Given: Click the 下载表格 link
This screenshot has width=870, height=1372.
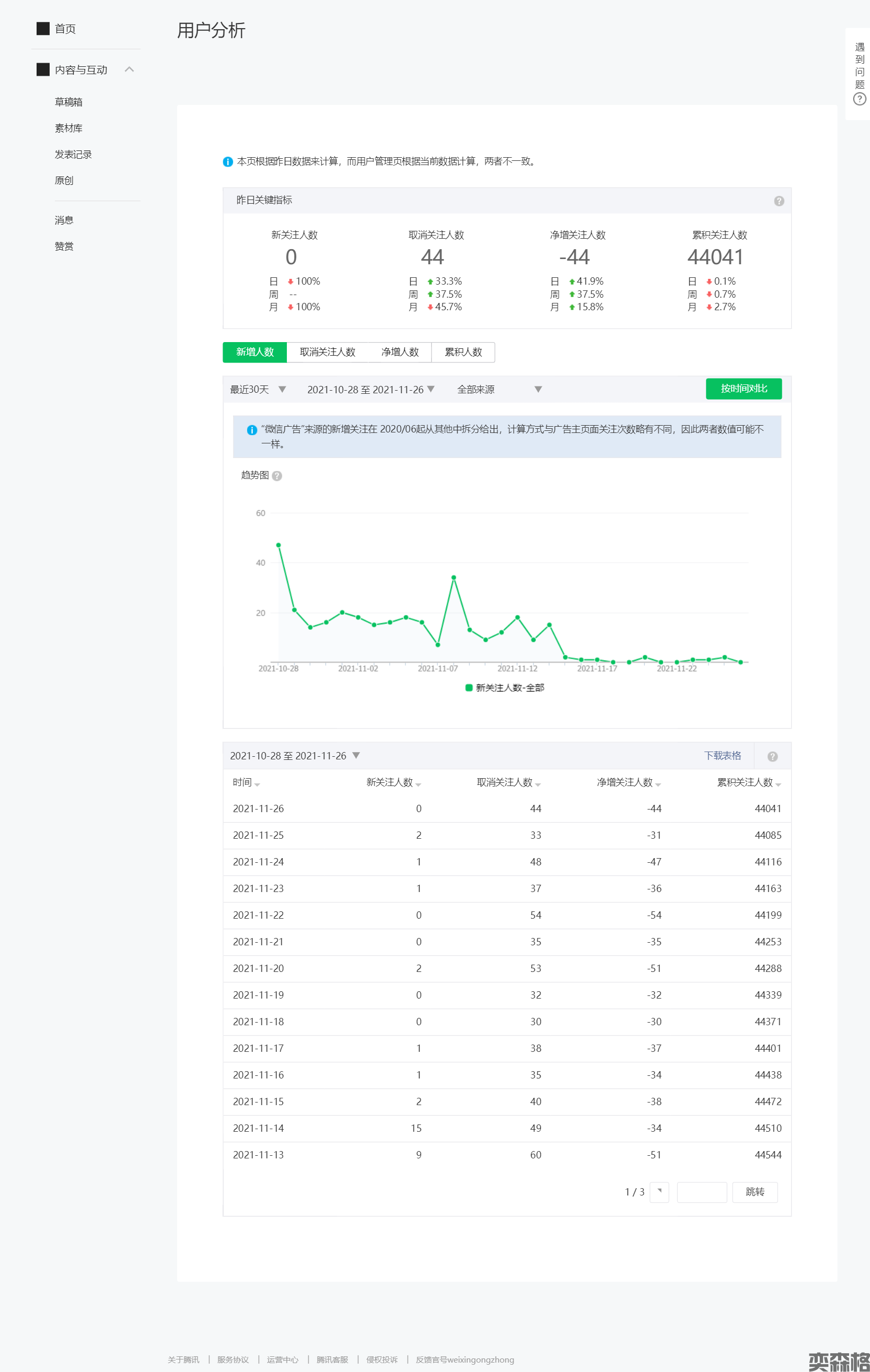Looking at the screenshot, I should tap(722, 756).
